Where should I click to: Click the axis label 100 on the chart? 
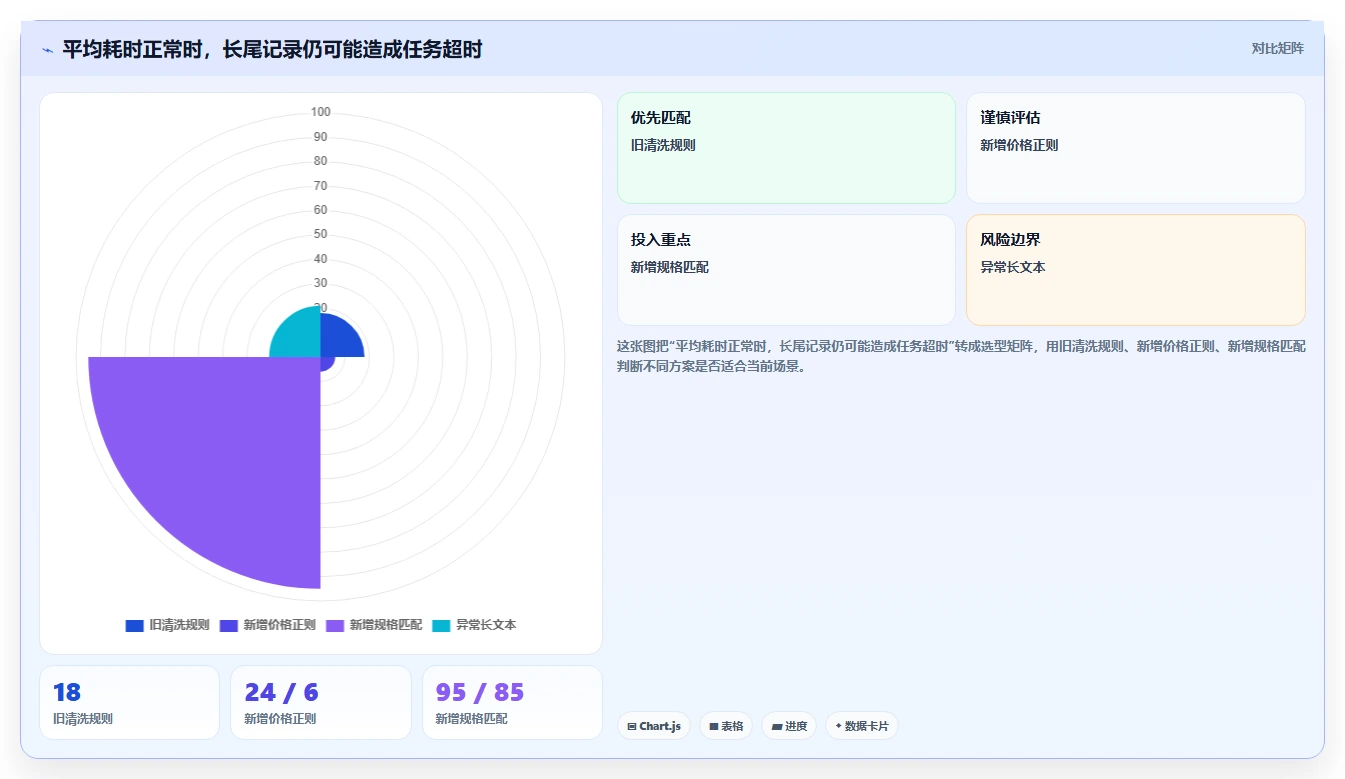(321, 112)
